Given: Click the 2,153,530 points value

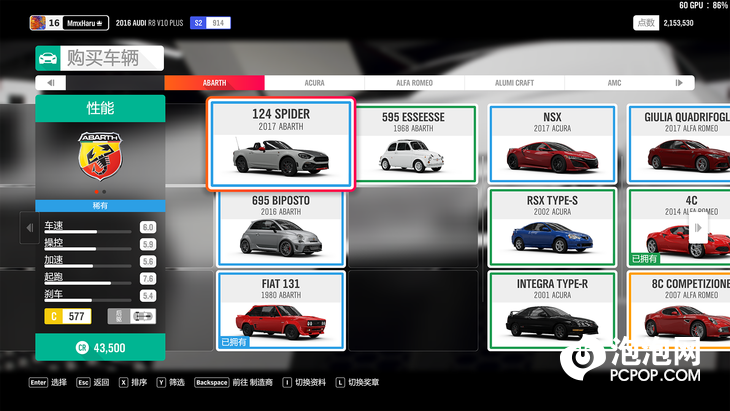Looking at the screenshot, I should [x=678, y=23].
